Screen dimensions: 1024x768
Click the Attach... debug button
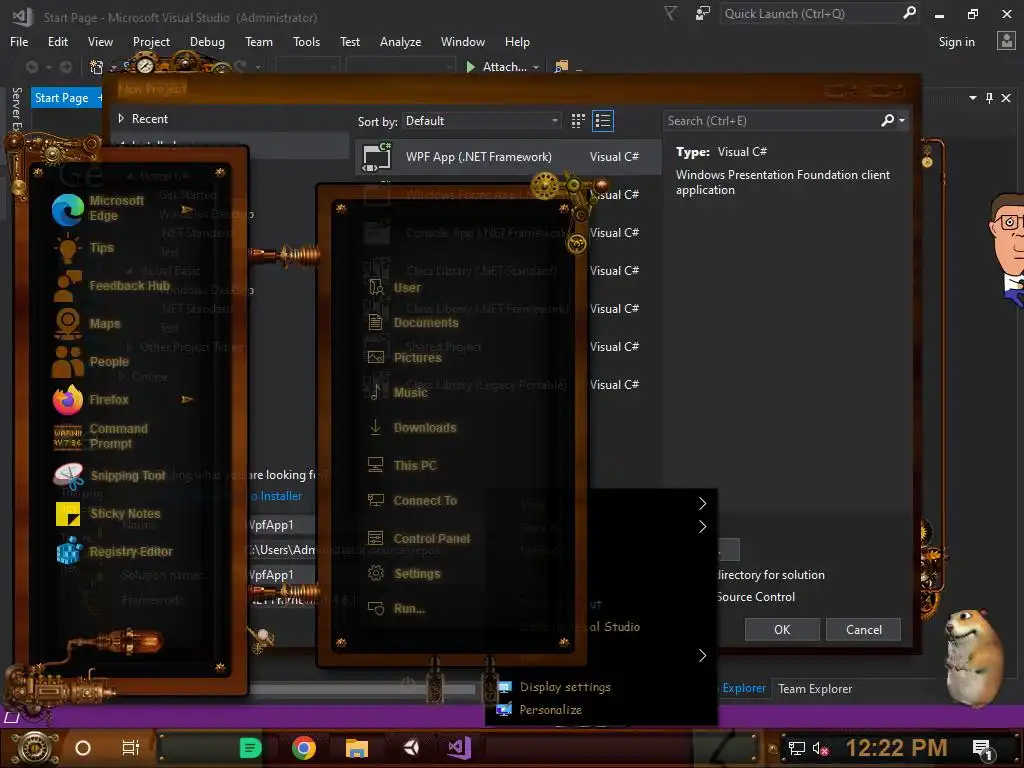coord(496,67)
